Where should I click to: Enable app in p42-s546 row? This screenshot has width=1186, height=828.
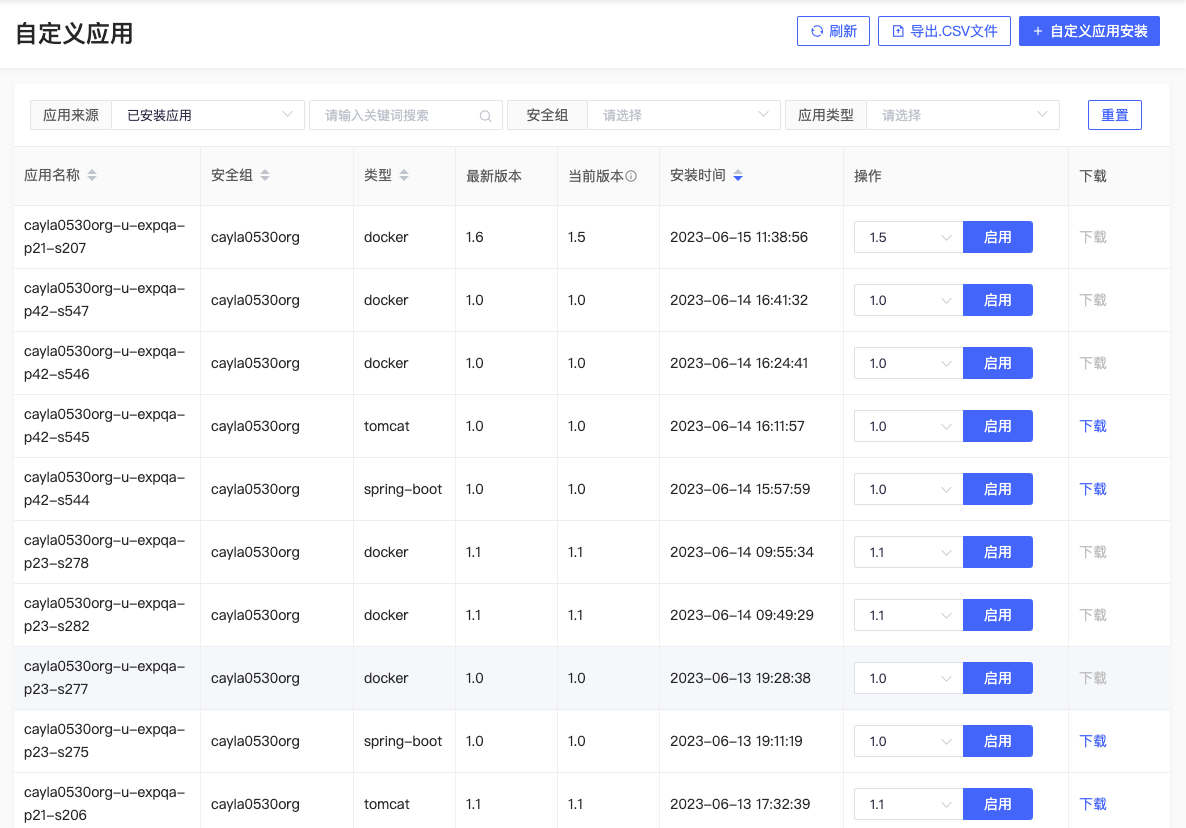(x=998, y=363)
